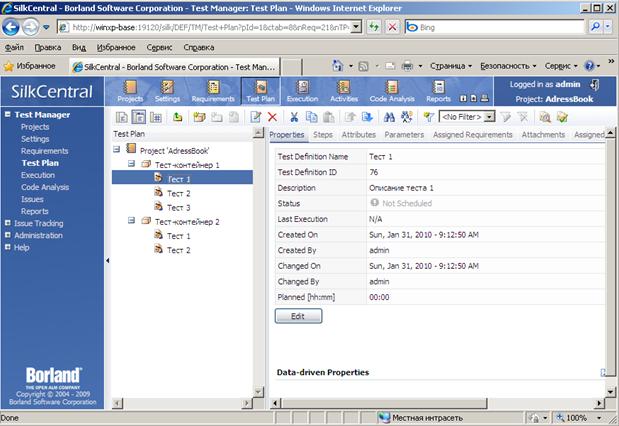Click the print icon beside Reports

click(x=485, y=99)
